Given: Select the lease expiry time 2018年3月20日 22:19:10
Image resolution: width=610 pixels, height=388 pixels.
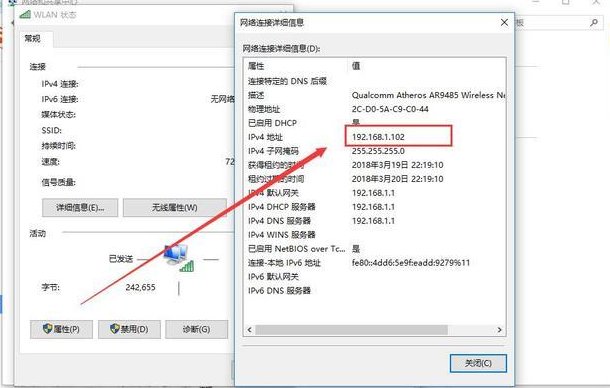Looking at the screenshot, I should tap(398, 179).
